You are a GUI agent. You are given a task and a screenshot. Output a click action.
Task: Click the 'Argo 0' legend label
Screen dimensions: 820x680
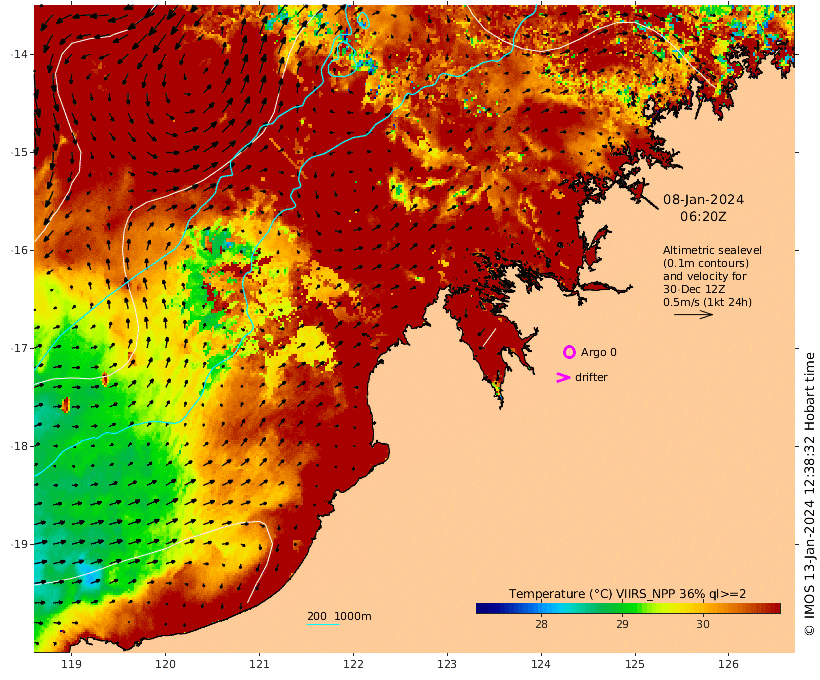point(599,353)
